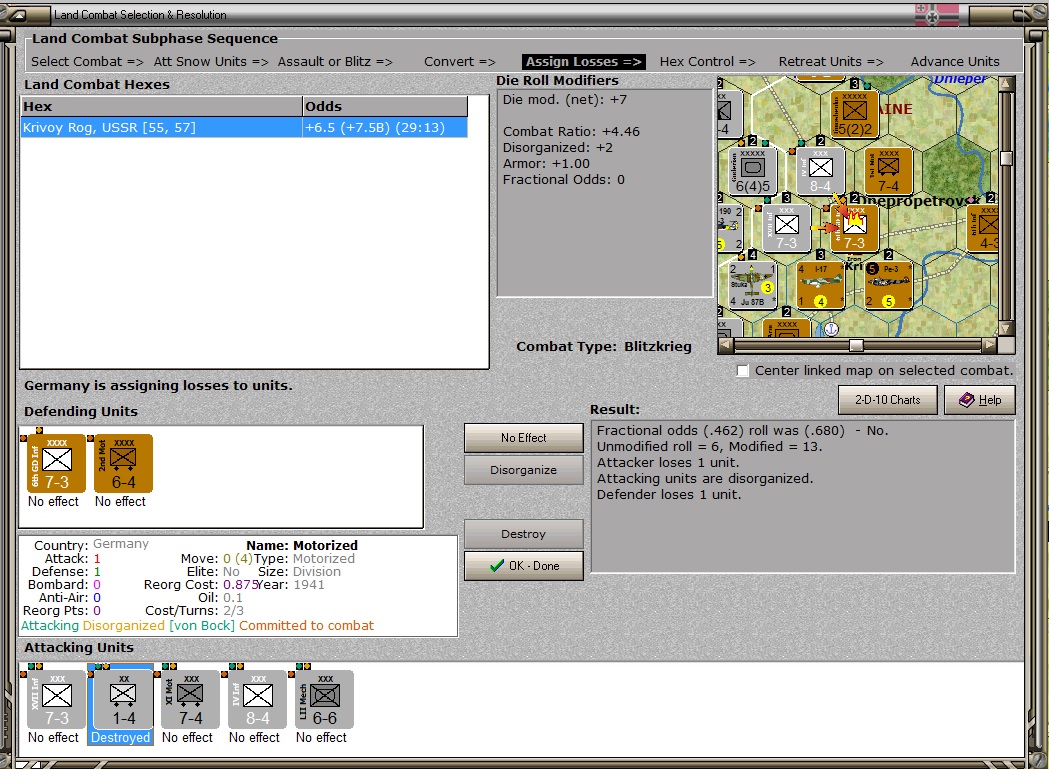Select the XI Mot 7-4 attacking unit
Viewport: 1049px width, 769px height.
click(191, 699)
